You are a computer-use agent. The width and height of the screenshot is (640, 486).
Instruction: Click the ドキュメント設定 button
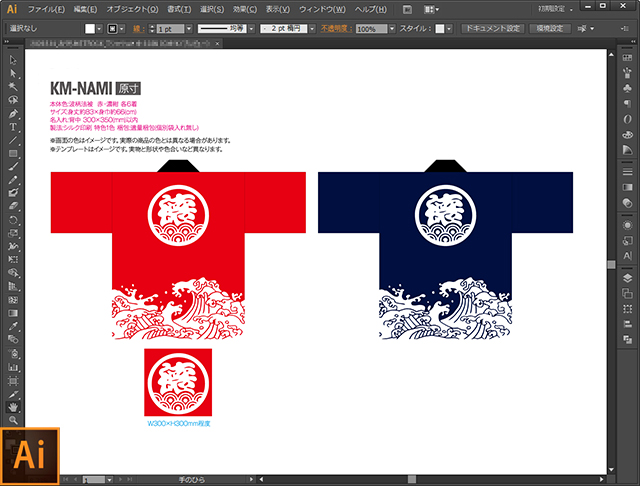coord(492,30)
